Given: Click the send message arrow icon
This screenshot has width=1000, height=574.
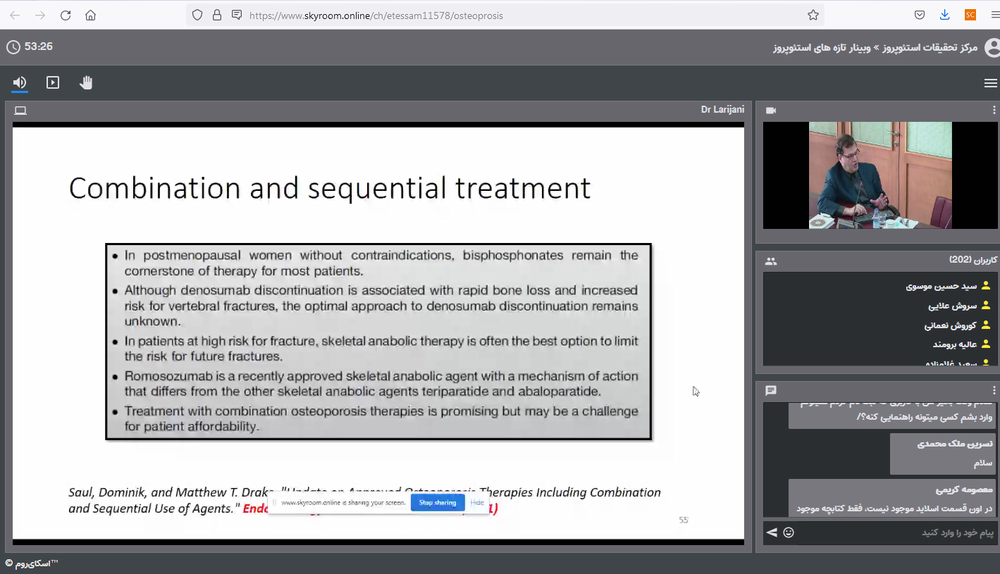Looking at the screenshot, I should 771,533.
